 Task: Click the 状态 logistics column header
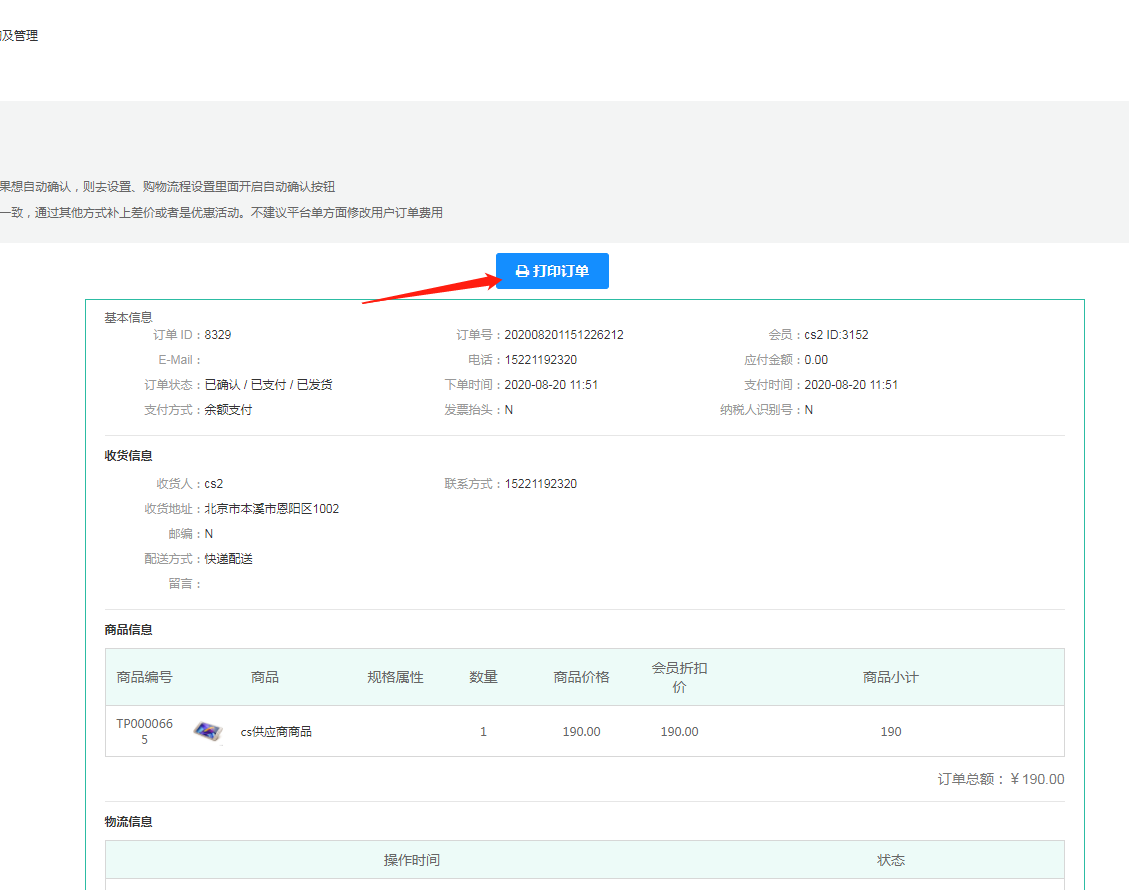[890, 860]
